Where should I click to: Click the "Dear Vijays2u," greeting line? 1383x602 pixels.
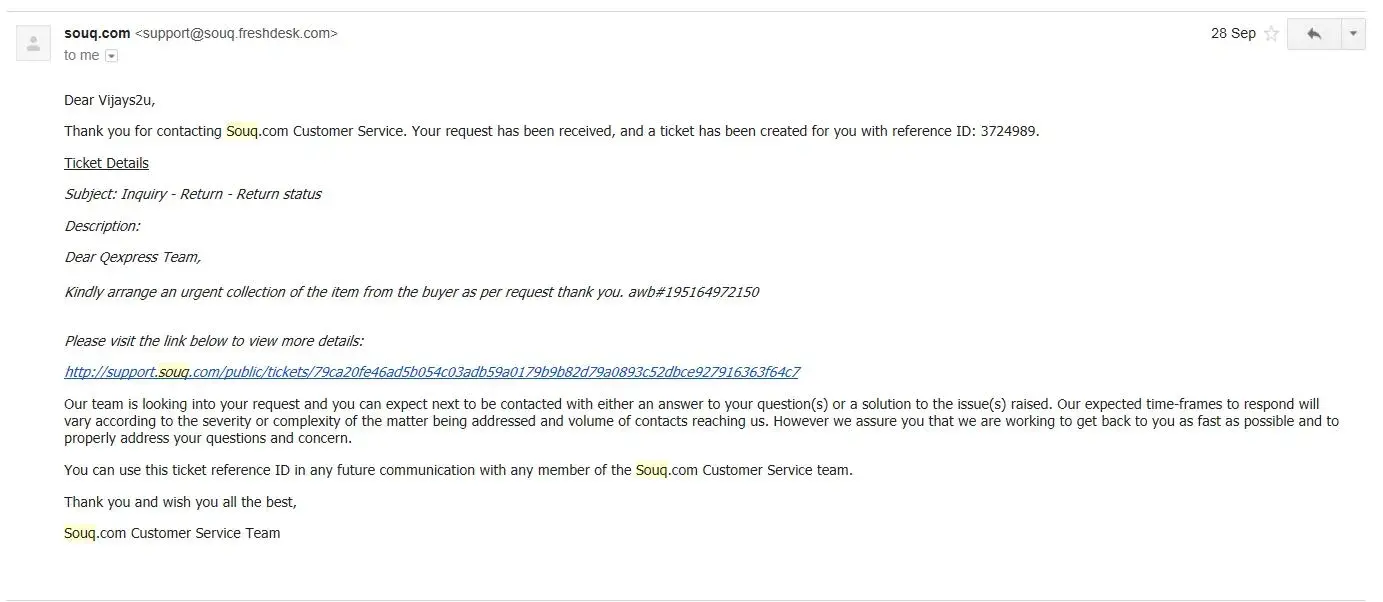(110, 100)
